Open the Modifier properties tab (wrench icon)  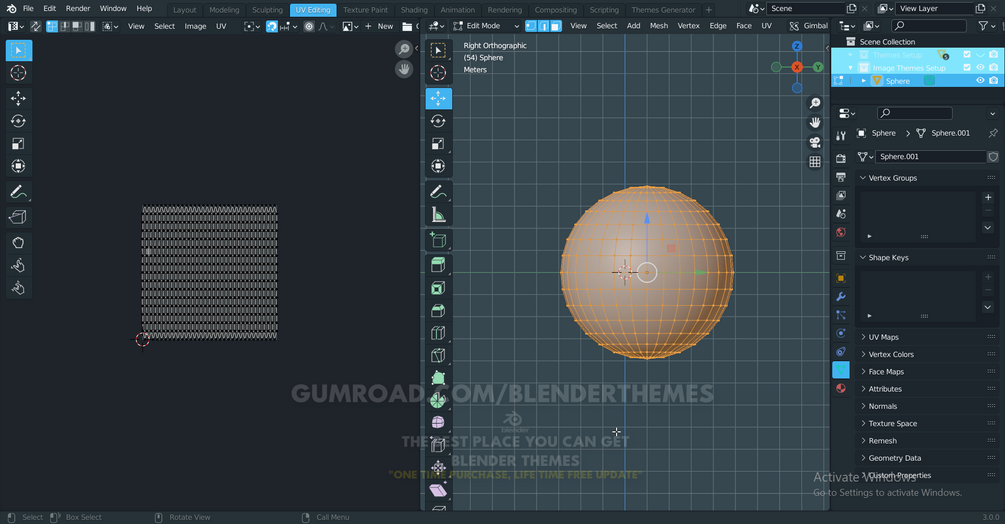pos(841,297)
